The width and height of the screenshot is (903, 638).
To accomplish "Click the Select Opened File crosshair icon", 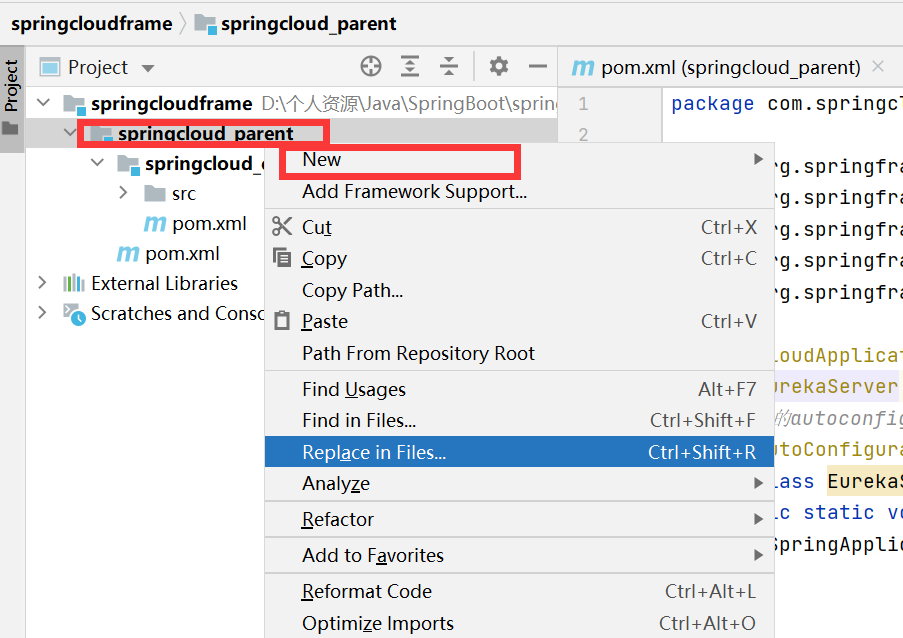I will point(370,66).
